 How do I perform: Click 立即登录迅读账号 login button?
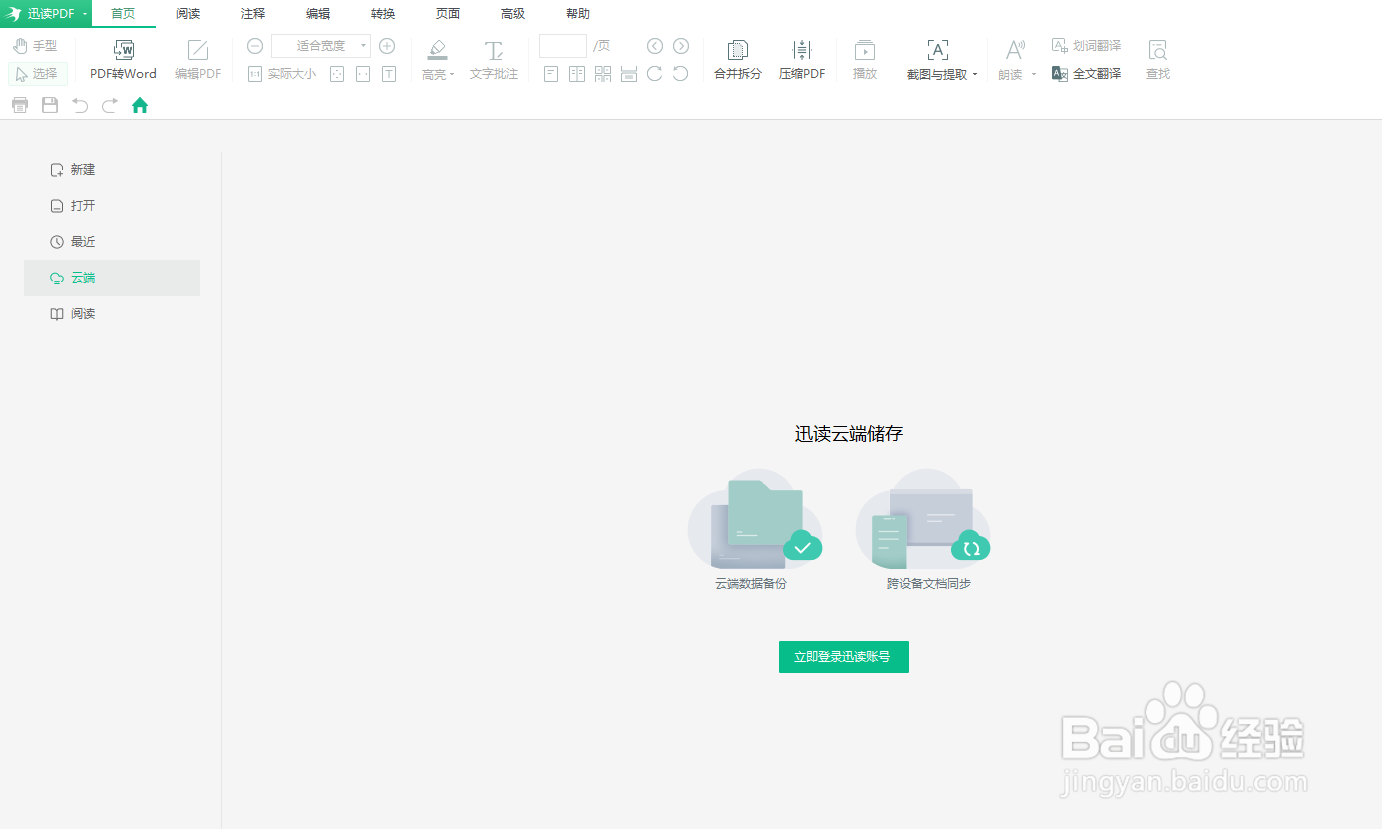(x=844, y=657)
